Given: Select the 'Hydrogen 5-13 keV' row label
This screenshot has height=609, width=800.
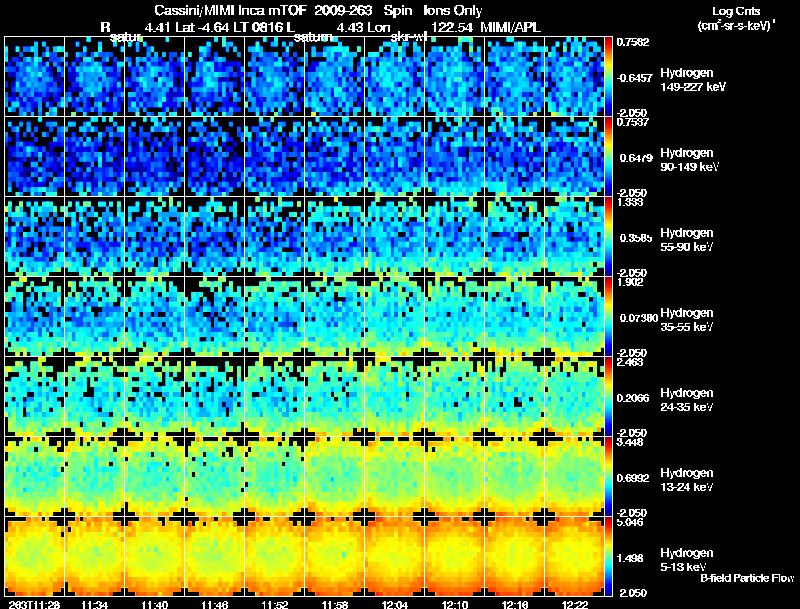Looking at the screenshot, I should click(687, 560).
